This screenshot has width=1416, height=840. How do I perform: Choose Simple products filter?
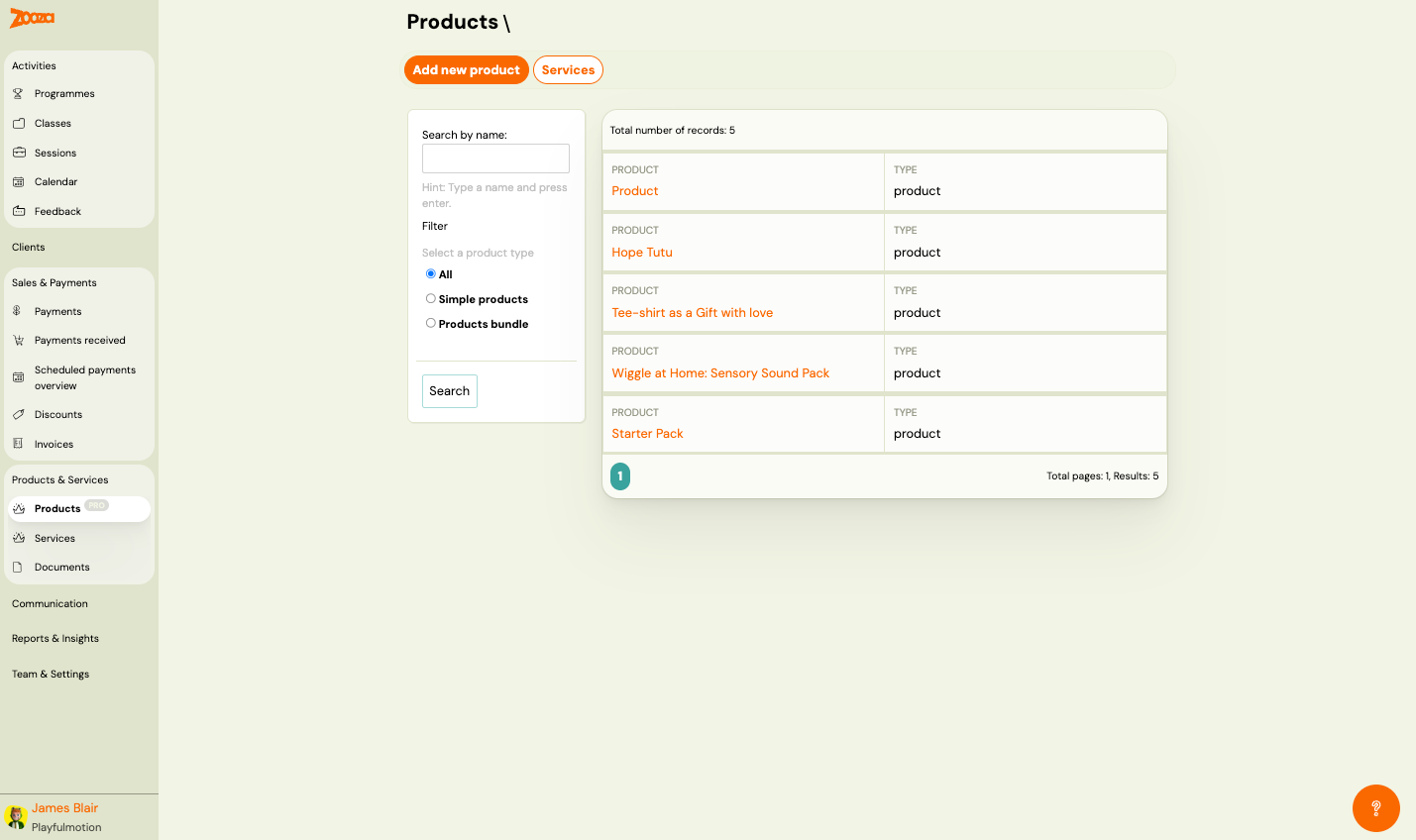point(430,298)
